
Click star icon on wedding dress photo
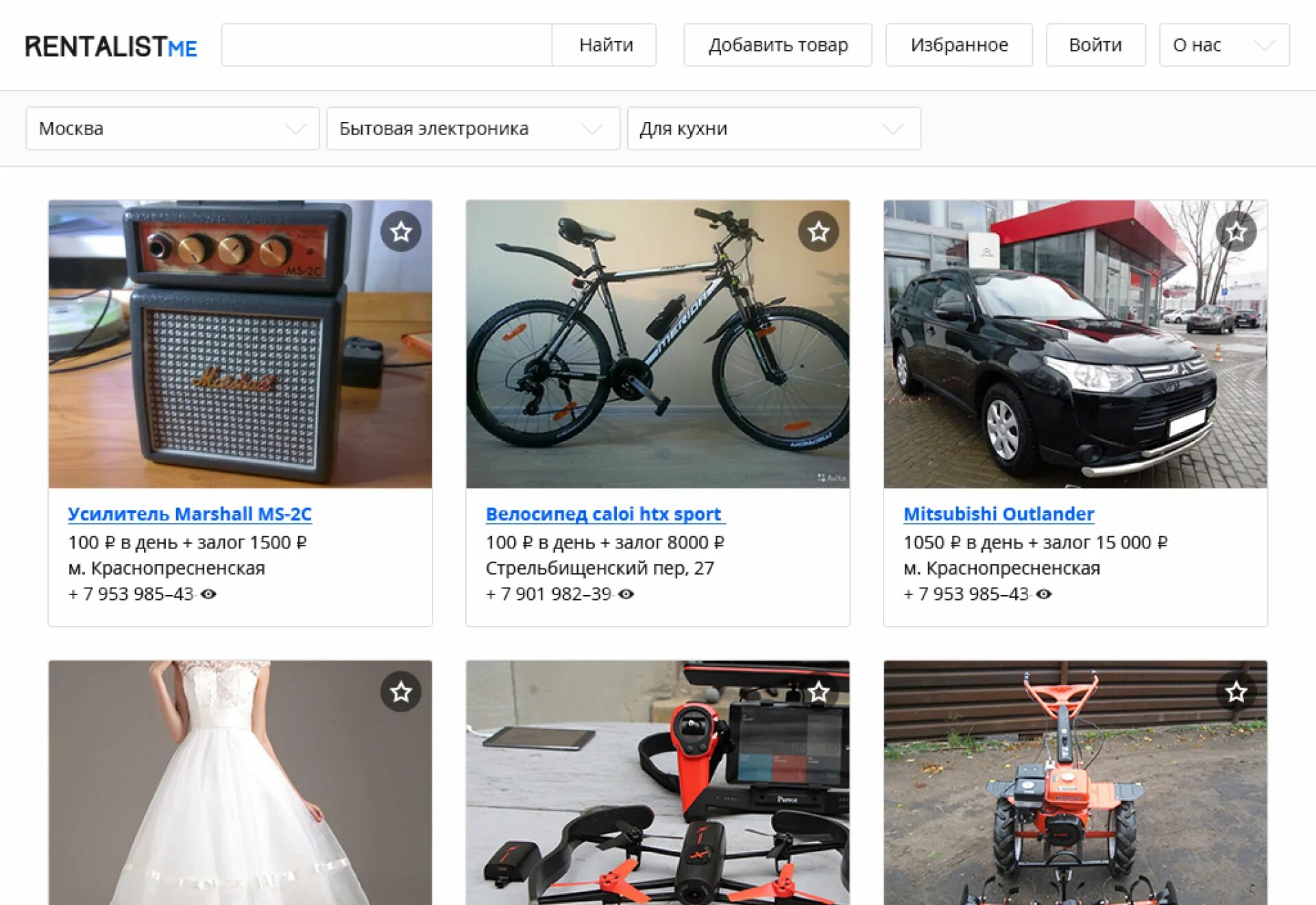point(401,692)
